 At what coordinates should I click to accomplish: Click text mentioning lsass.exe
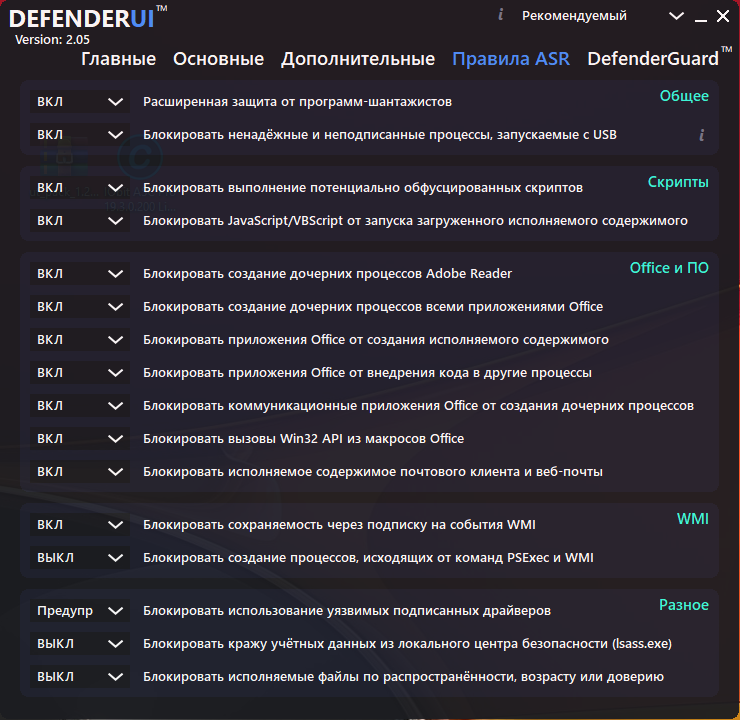pyautogui.click(x=407, y=644)
